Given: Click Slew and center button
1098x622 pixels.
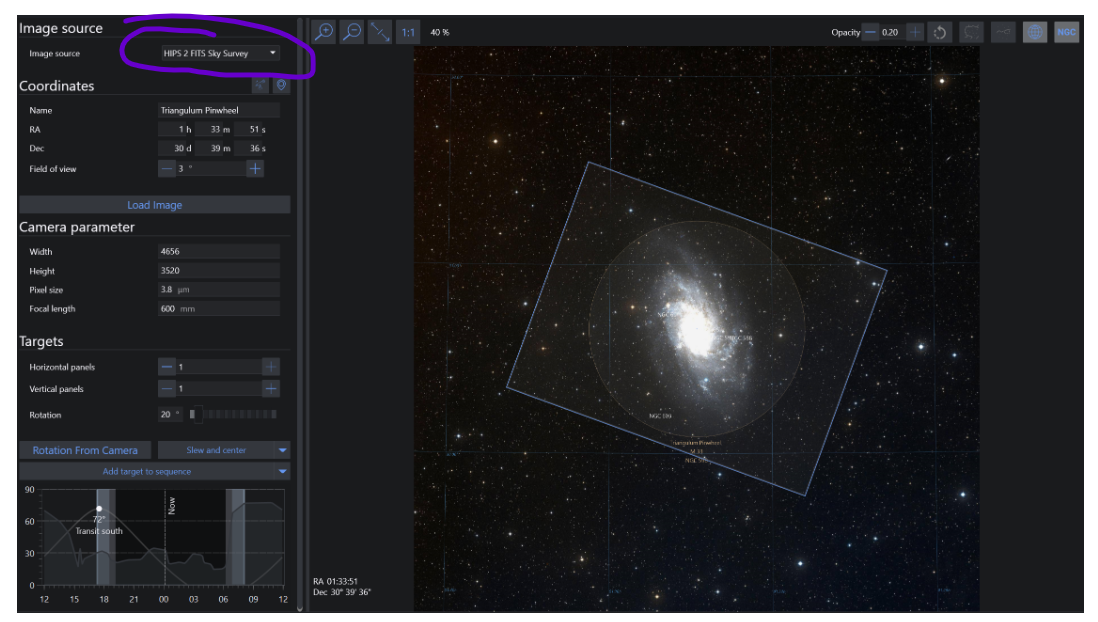Looking at the screenshot, I should 216,450.
